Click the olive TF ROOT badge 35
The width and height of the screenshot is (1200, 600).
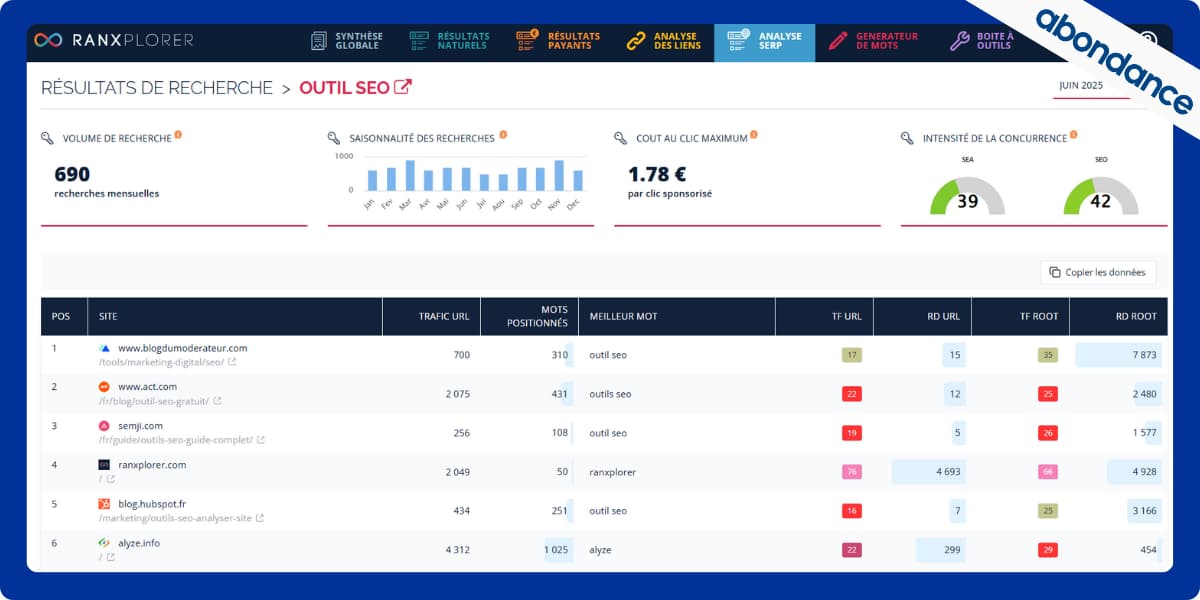point(1048,355)
